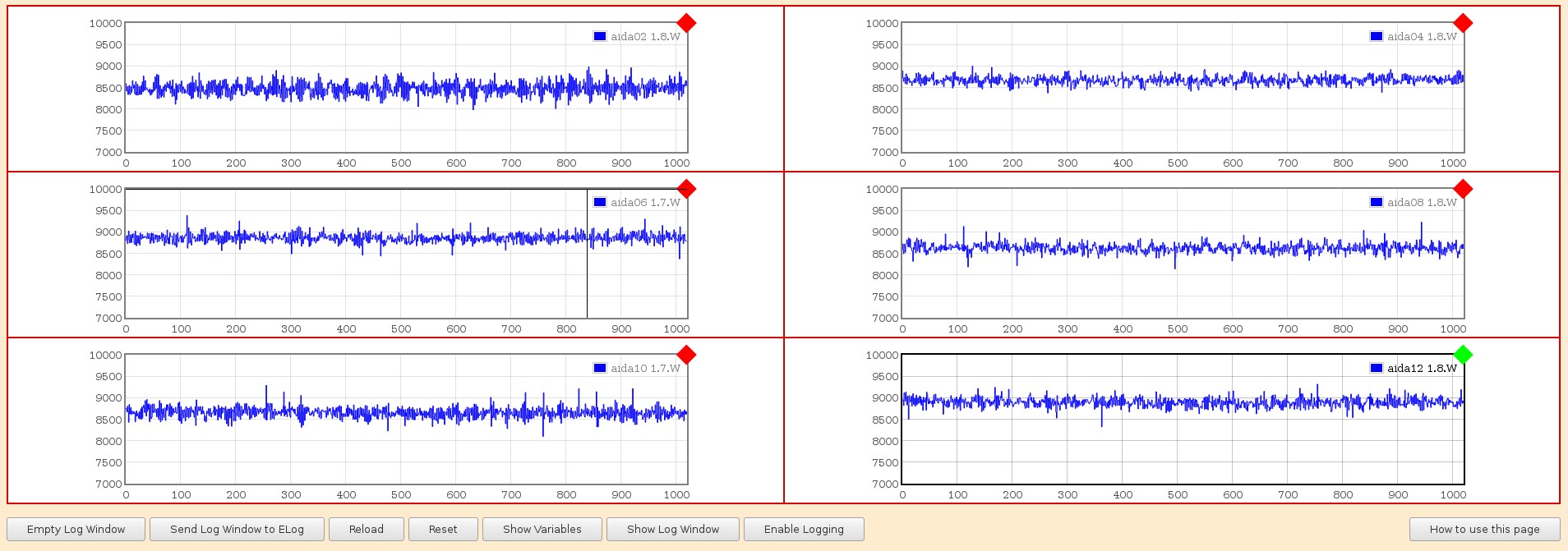Click the red diamond on aida04 plot
1568x551 pixels.
1463,23
